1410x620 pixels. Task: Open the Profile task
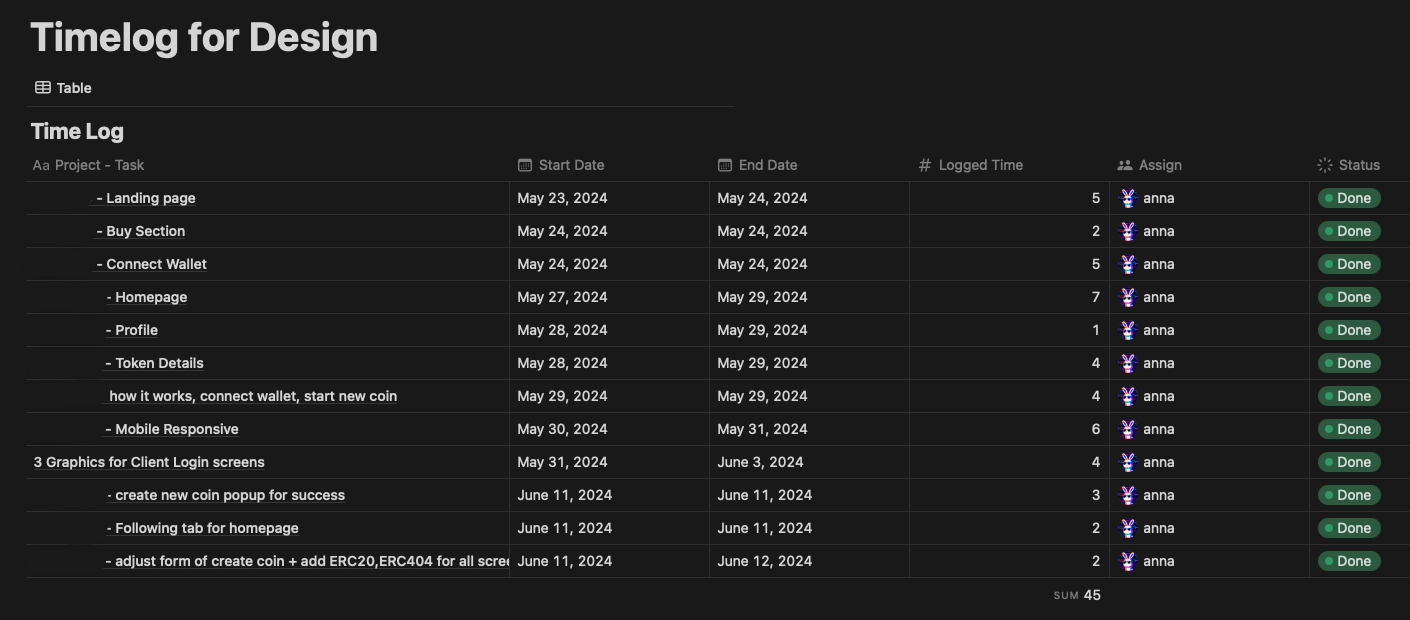tap(132, 330)
